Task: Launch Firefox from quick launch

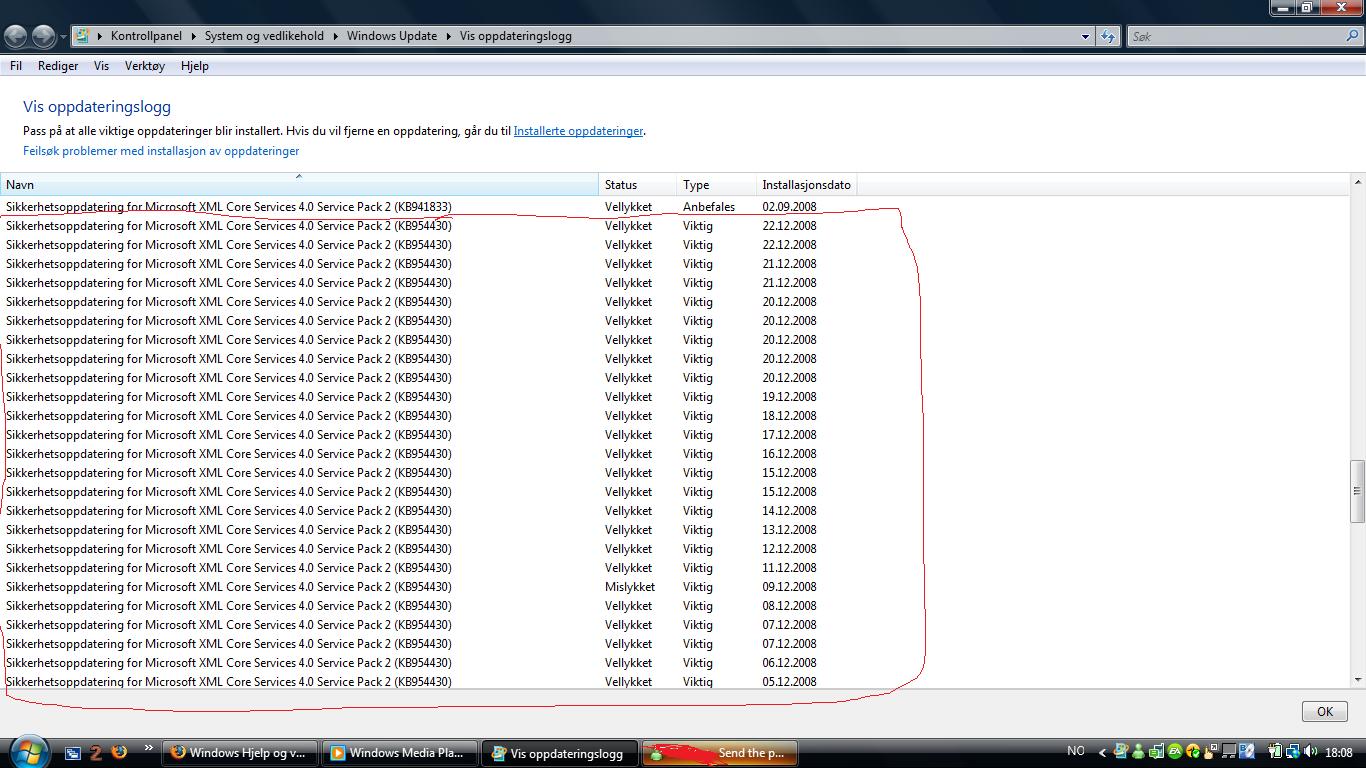Action: 119,752
